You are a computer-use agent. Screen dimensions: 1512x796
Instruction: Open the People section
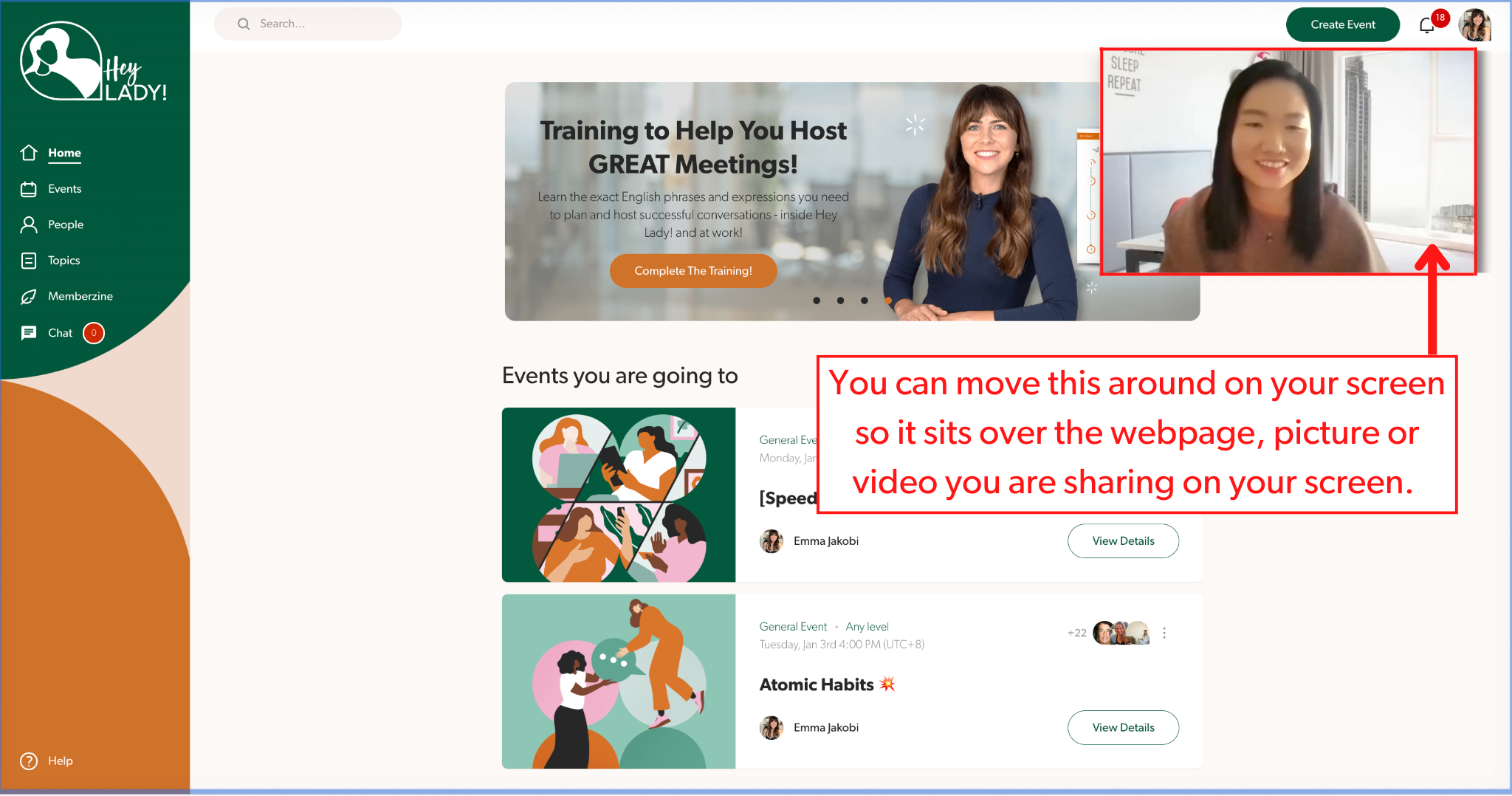(x=29, y=224)
